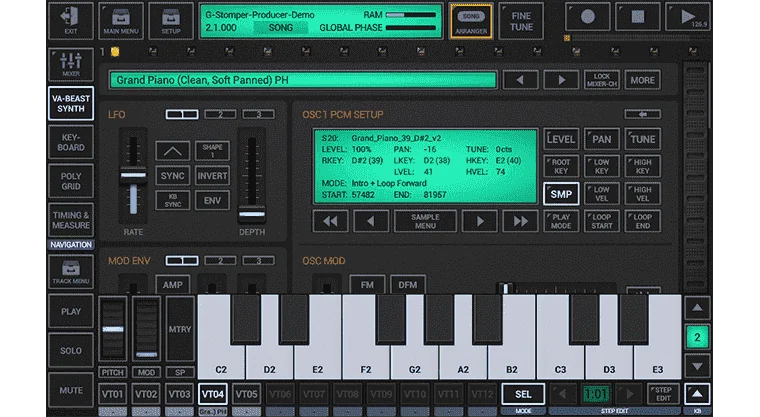Toggle Mod Env AMP button

coord(173,284)
